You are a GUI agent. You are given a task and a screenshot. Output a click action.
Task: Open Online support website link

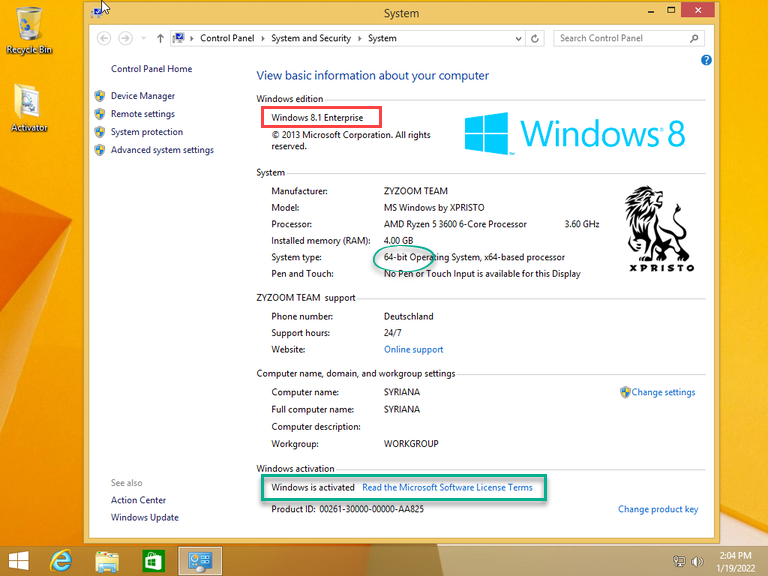point(413,350)
